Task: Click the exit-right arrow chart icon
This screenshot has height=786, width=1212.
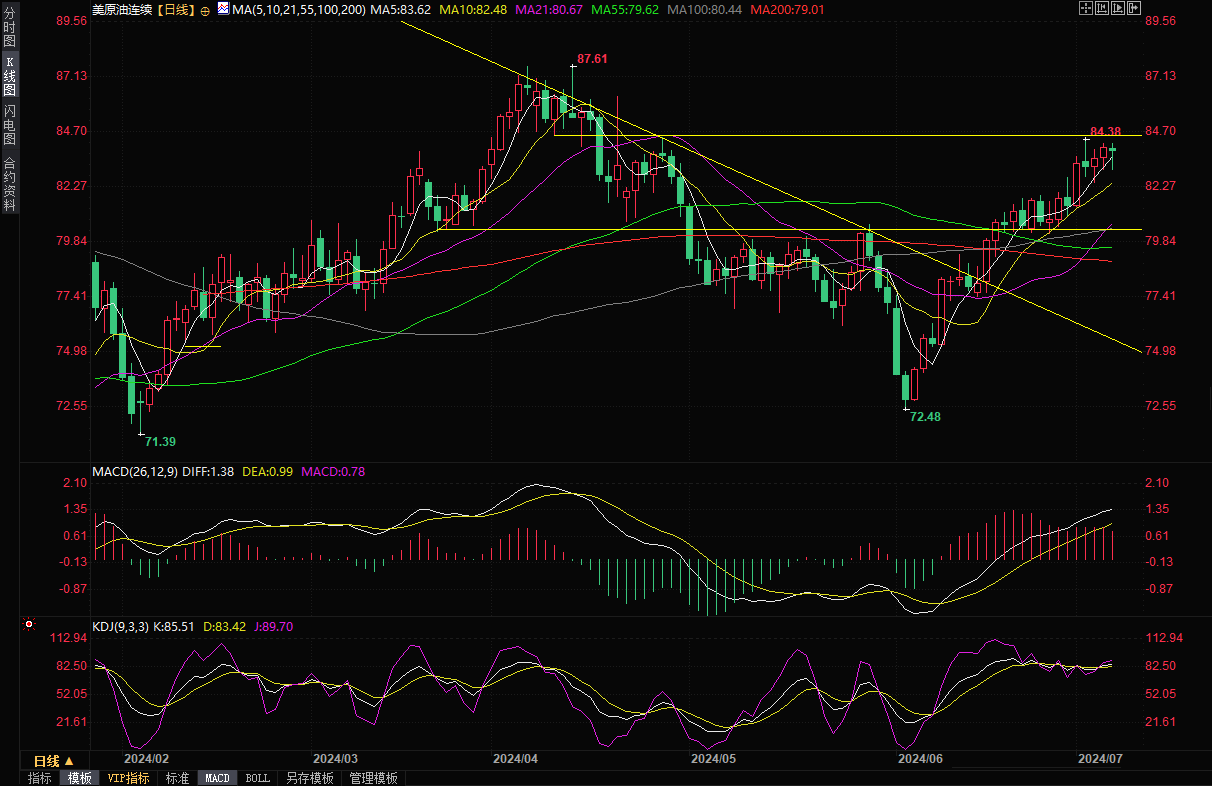Action: 1134,8
